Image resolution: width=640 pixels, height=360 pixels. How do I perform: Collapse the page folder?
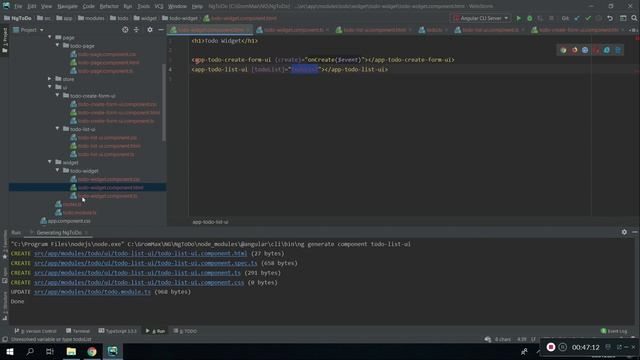50,37
